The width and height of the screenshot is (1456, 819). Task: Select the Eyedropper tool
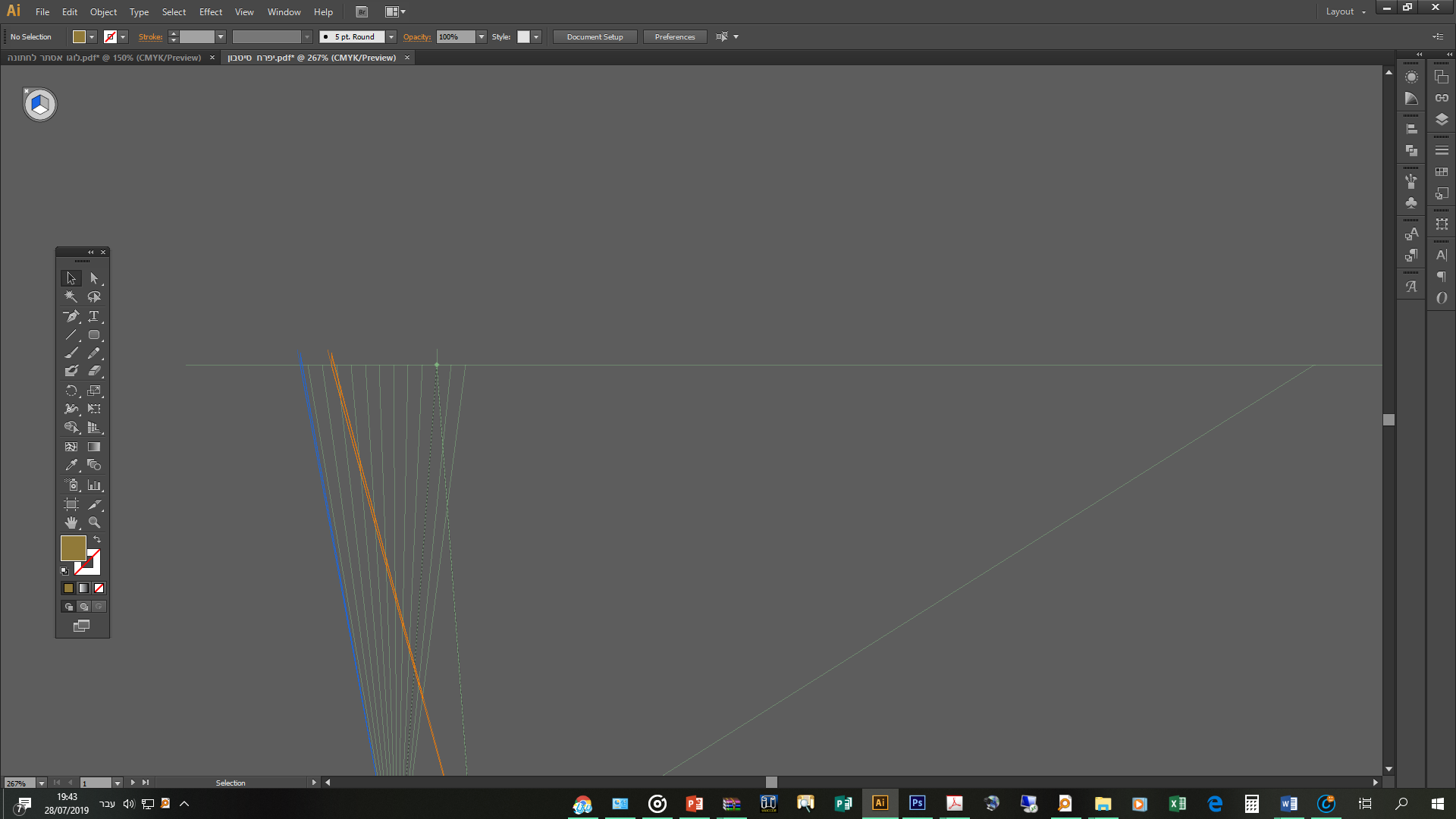coord(71,465)
